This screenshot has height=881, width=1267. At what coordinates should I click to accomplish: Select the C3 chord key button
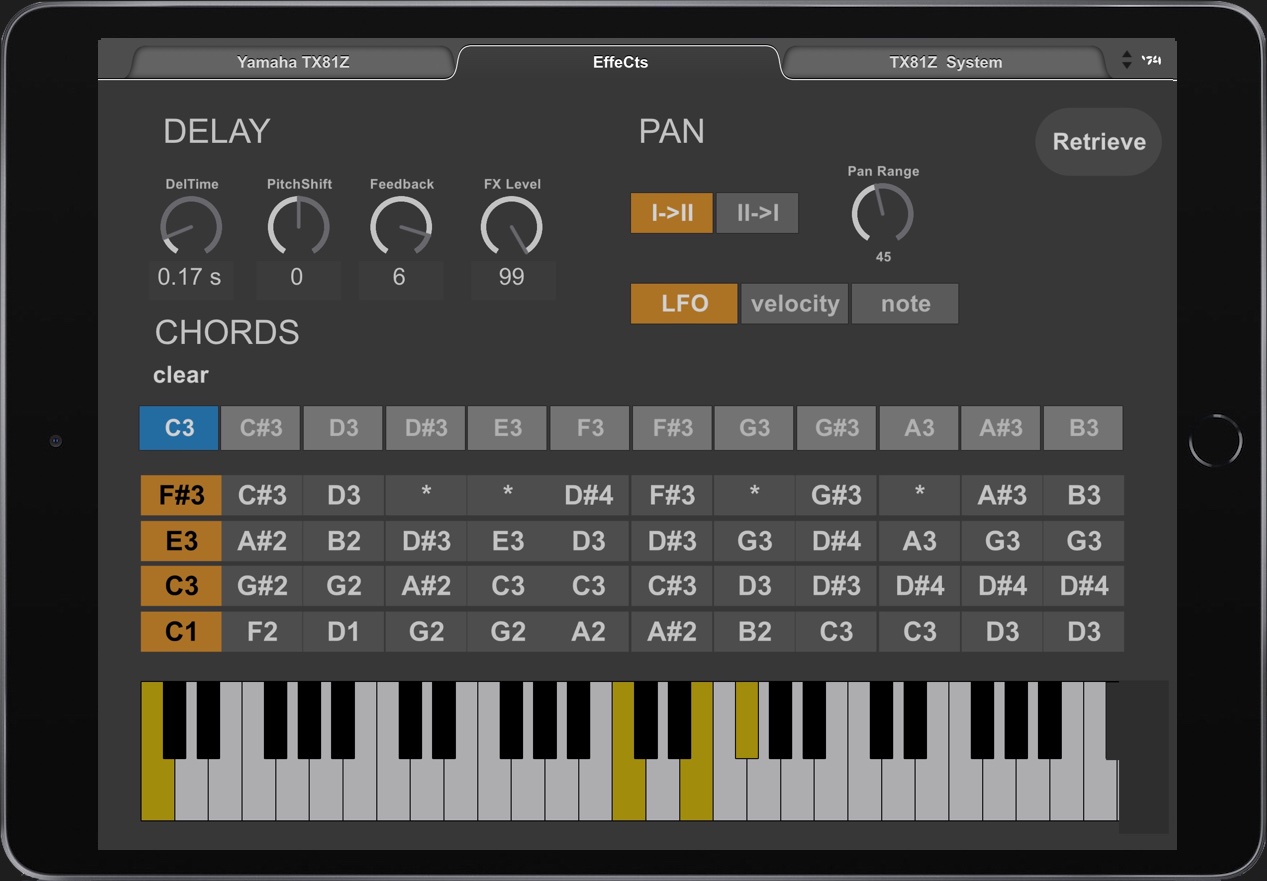pyautogui.click(x=179, y=428)
